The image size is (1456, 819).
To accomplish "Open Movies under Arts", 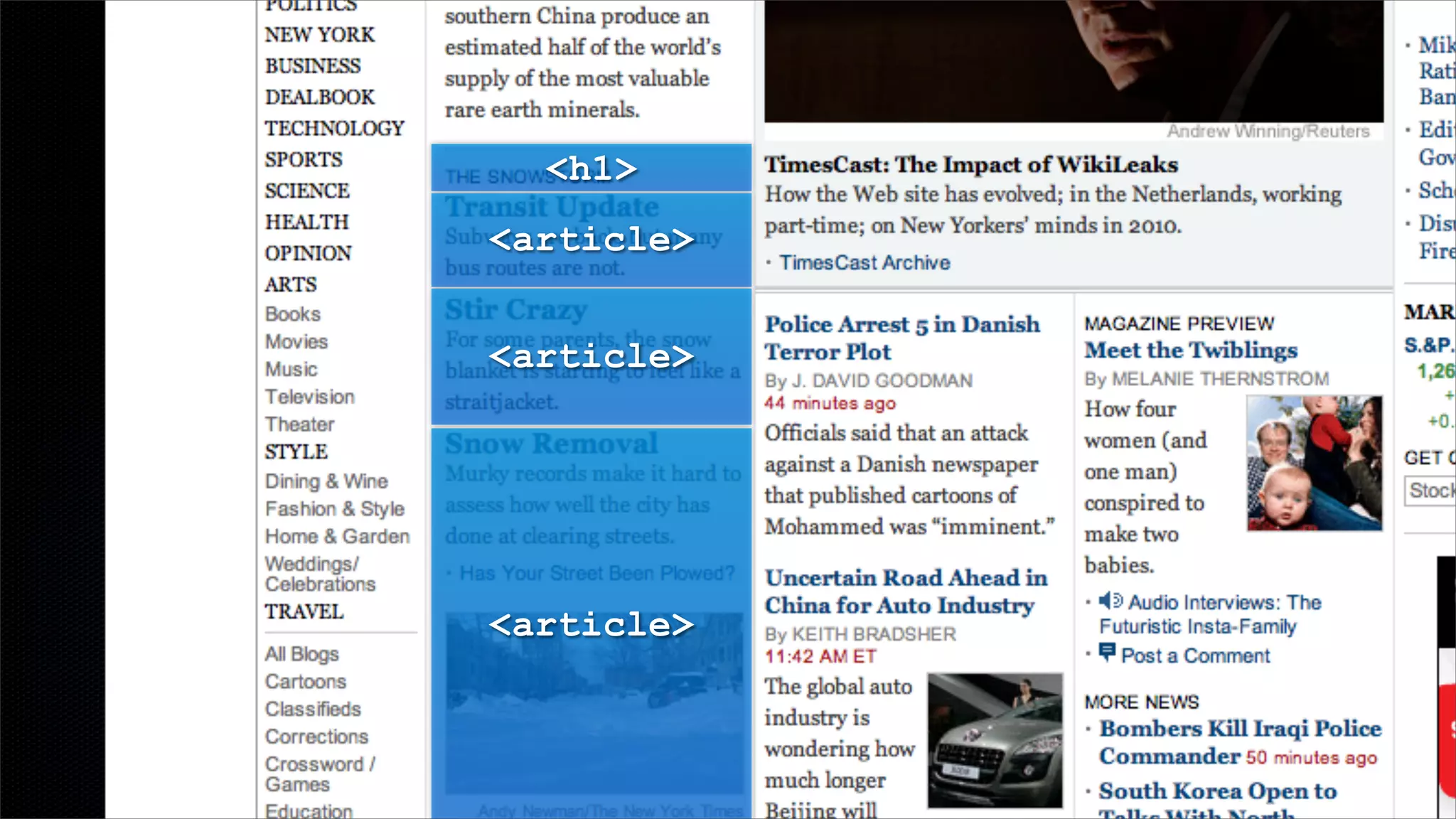I will [296, 342].
